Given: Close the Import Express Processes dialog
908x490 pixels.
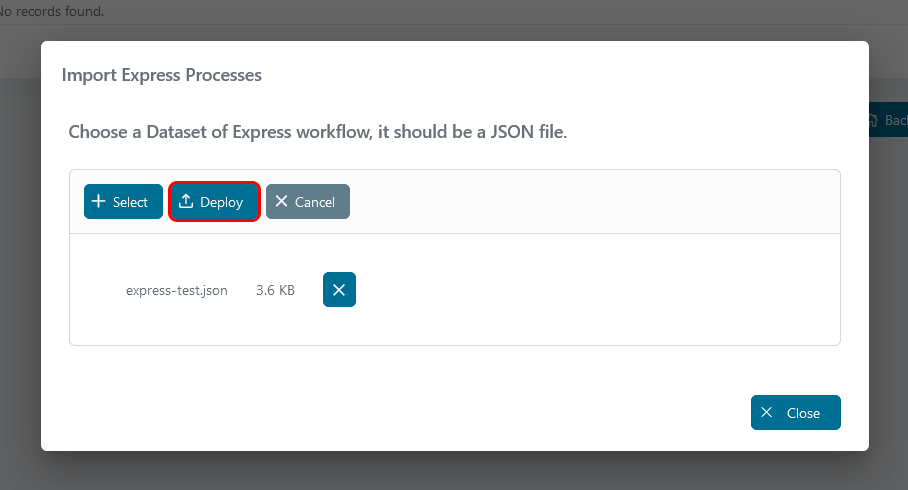Looking at the screenshot, I should click(x=795, y=413).
